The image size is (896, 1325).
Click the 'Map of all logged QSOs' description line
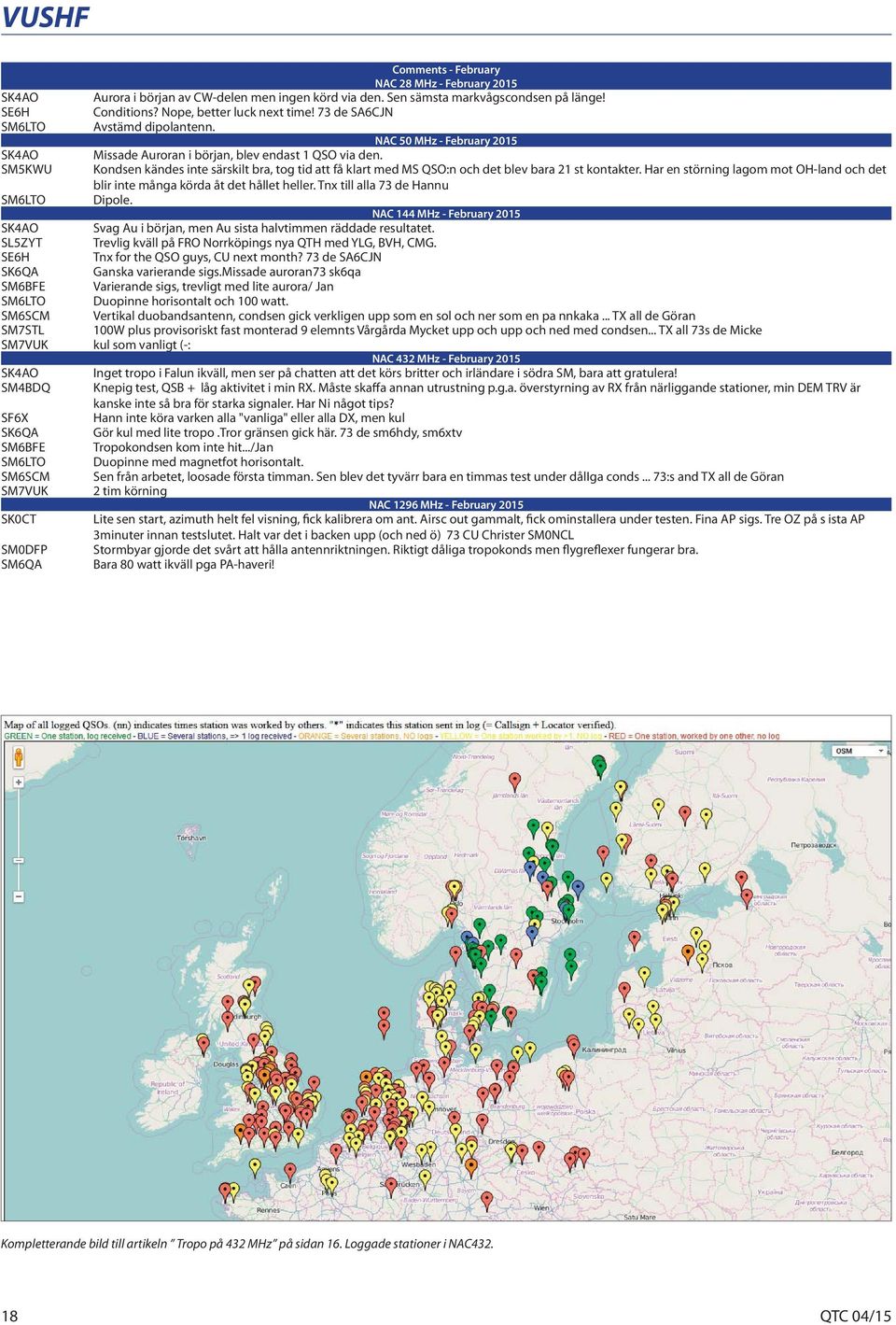point(310,725)
